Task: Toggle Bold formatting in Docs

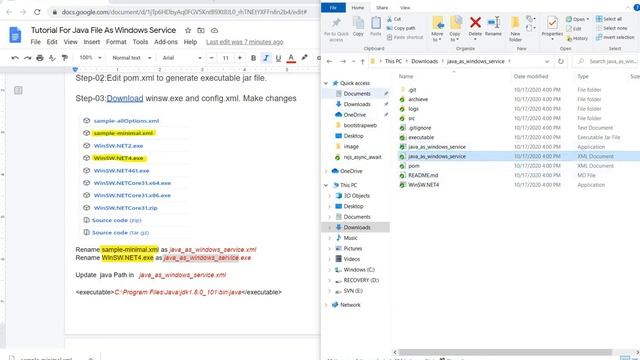Action: [x=253, y=58]
